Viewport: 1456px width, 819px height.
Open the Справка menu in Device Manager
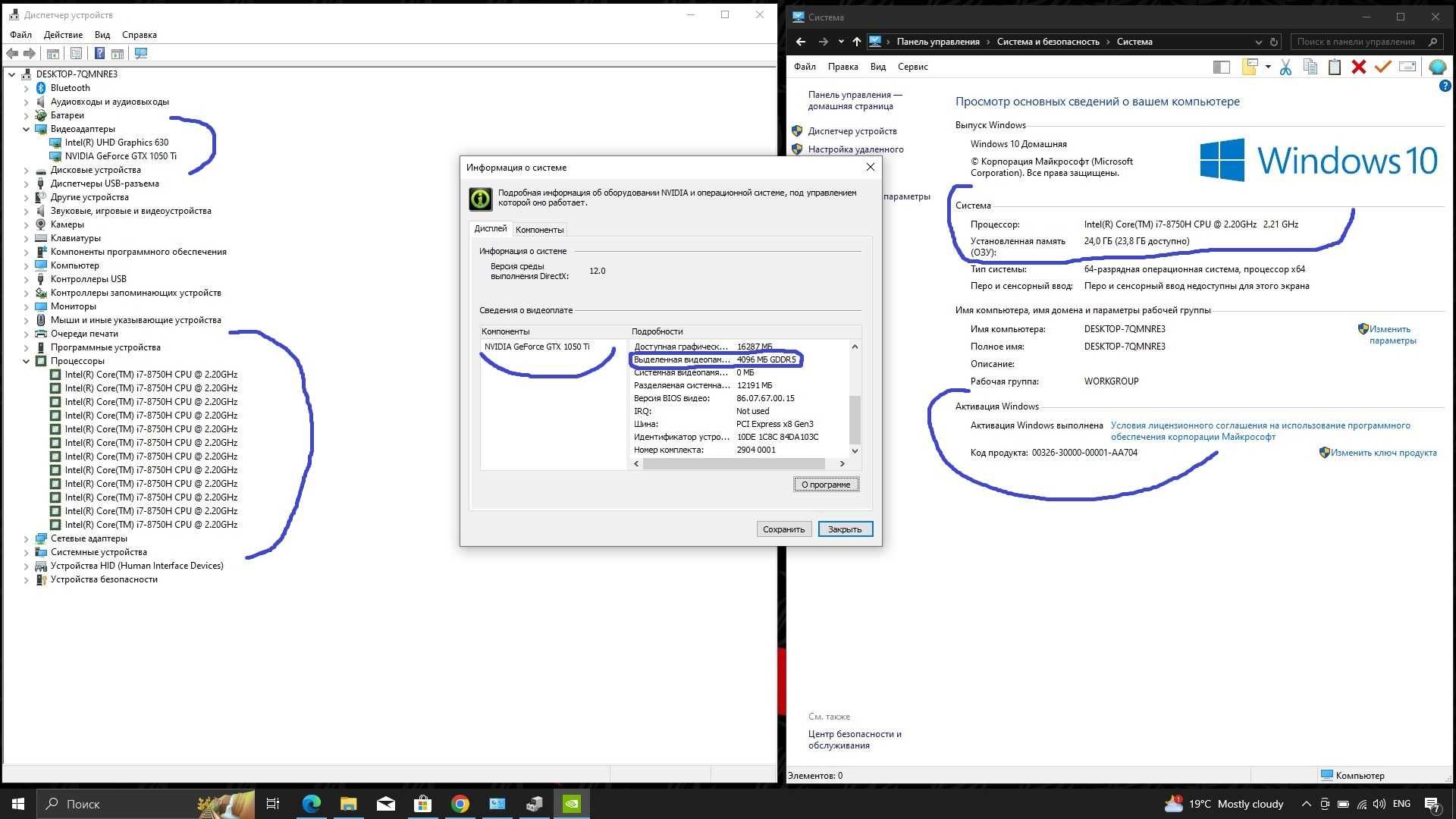140,35
